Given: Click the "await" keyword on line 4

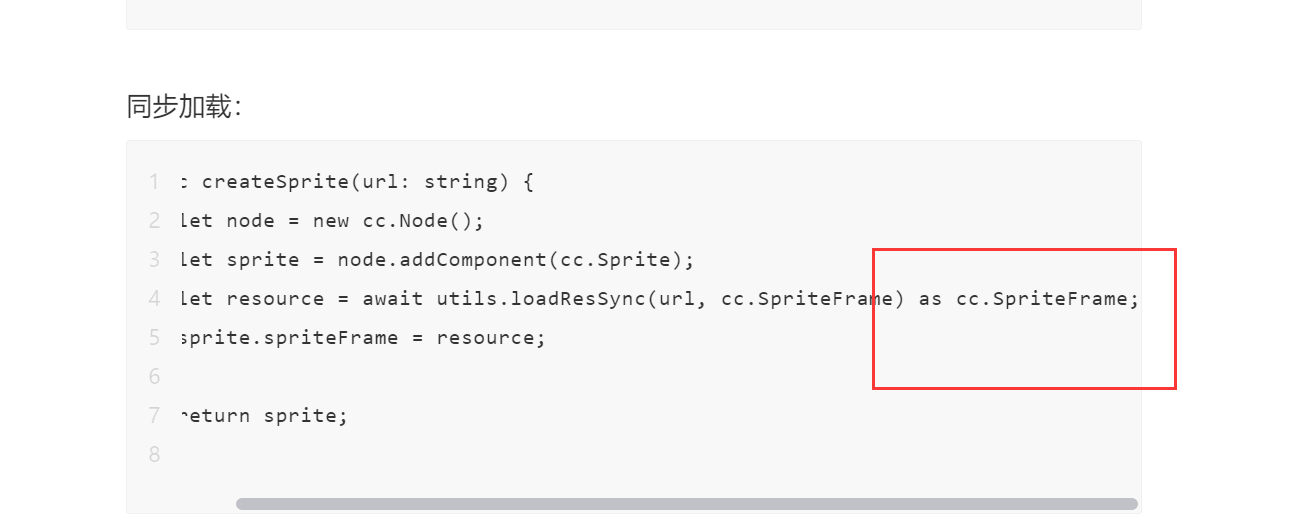Looking at the screenshot, I should coord(393,299).
